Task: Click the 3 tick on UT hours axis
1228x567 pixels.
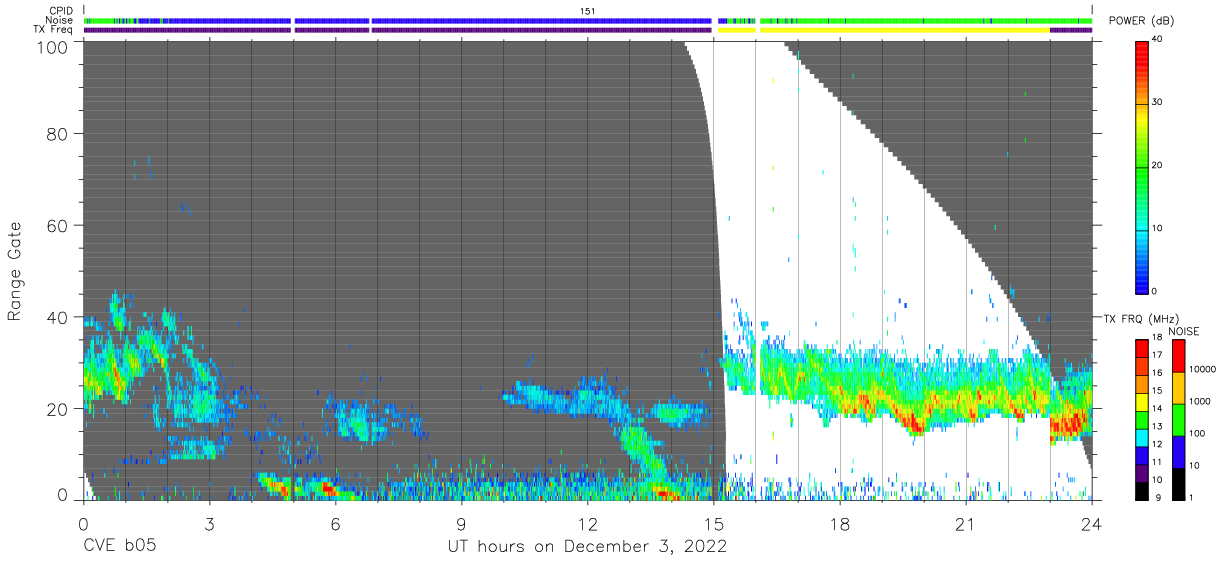Action: (208, 523)
